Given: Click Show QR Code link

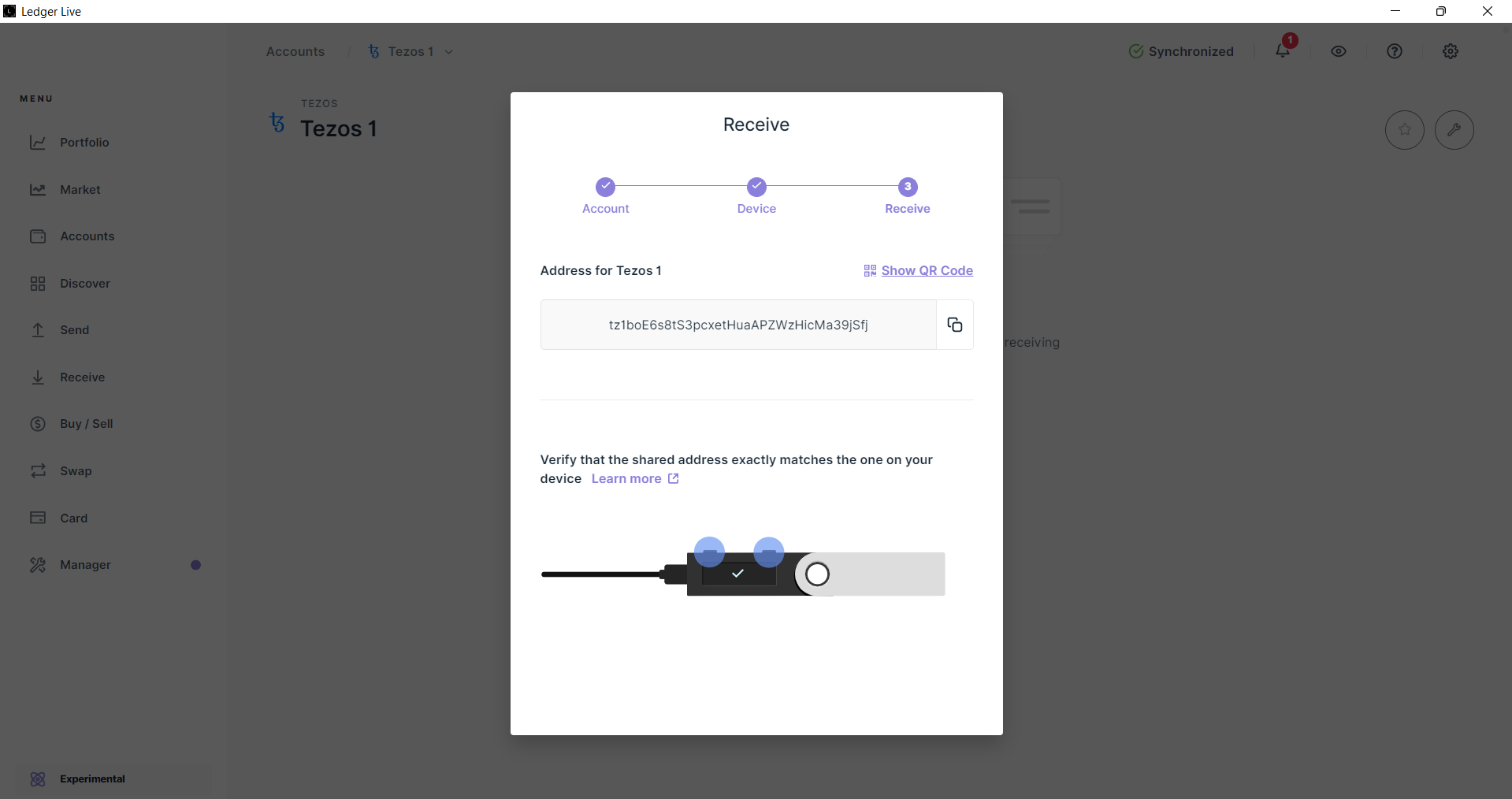Looking at the screenshot, I should tap(927, 270).
